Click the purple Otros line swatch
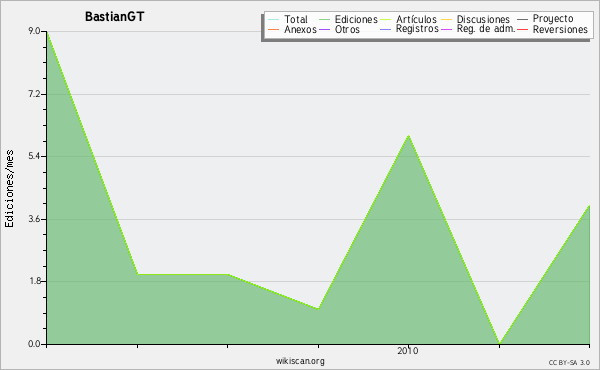The image size is (600, 370). (x=324, y=29)
